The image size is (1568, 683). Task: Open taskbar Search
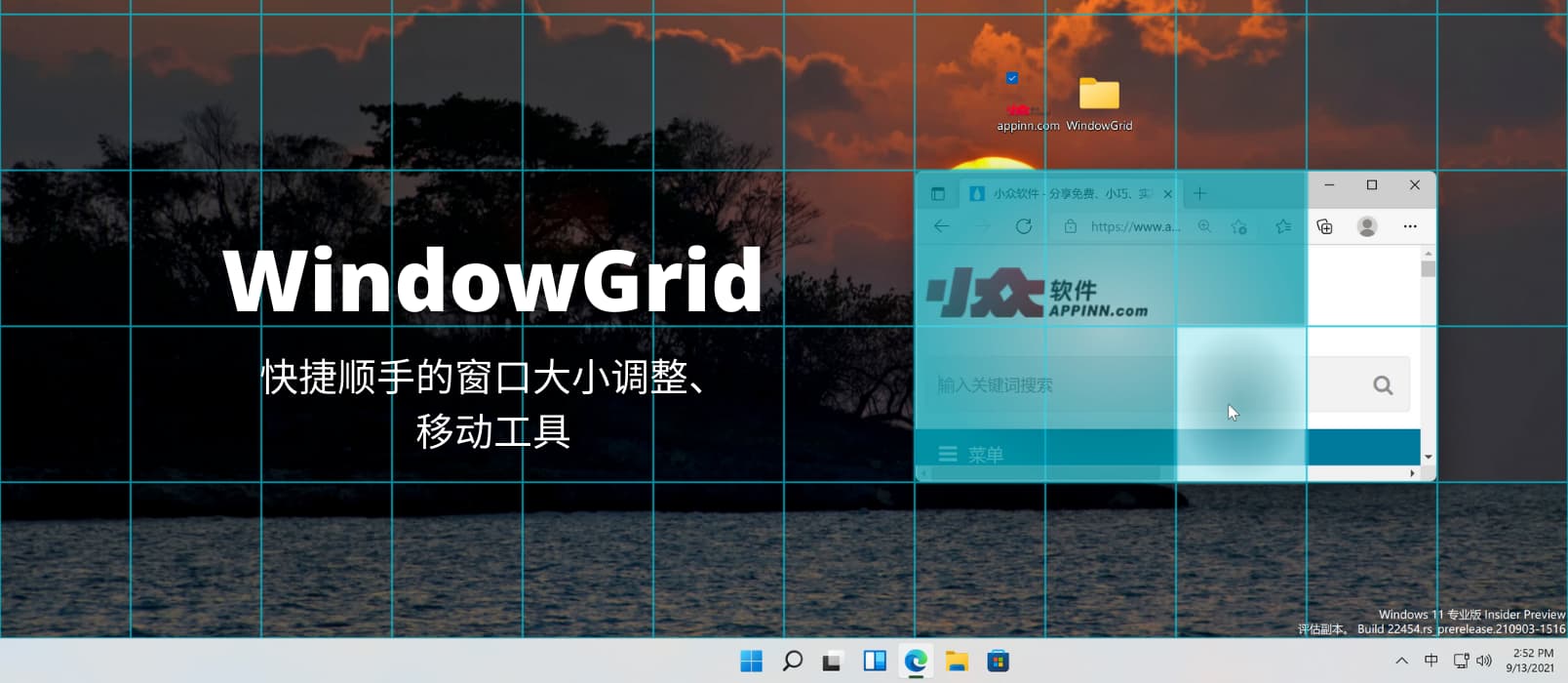tap(793, 661)
